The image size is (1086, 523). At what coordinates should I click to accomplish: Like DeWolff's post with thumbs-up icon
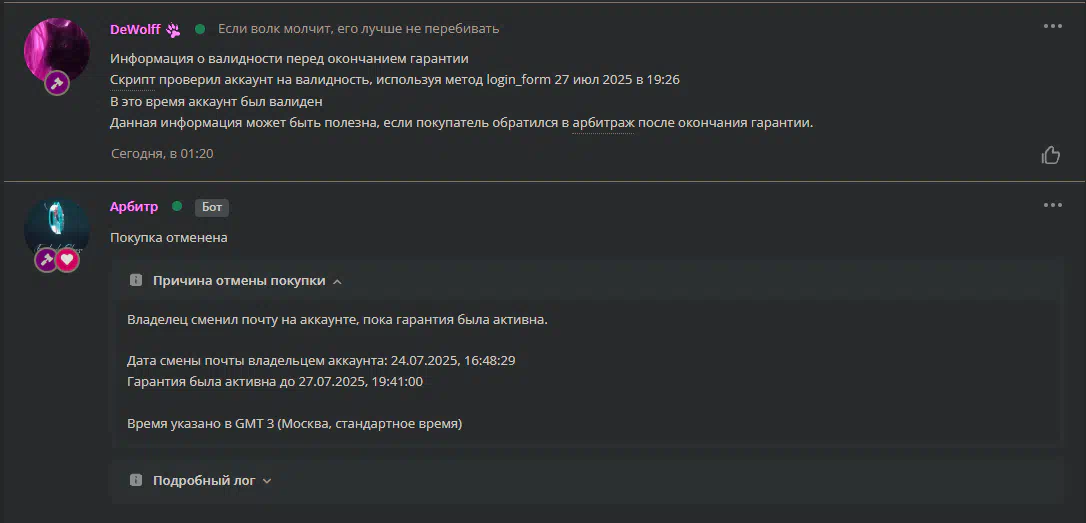1050,154
